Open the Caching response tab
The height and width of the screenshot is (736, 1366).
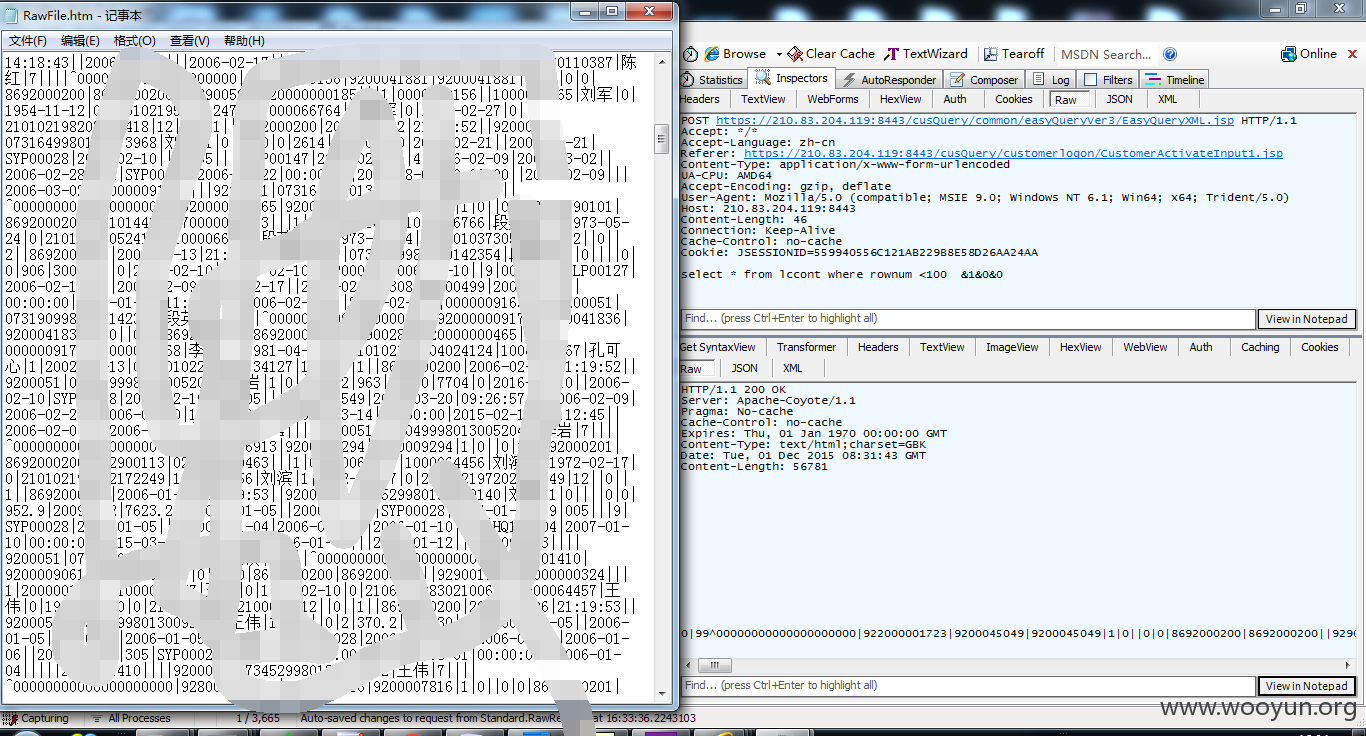pyautogui.click(x=1260, y=347)
